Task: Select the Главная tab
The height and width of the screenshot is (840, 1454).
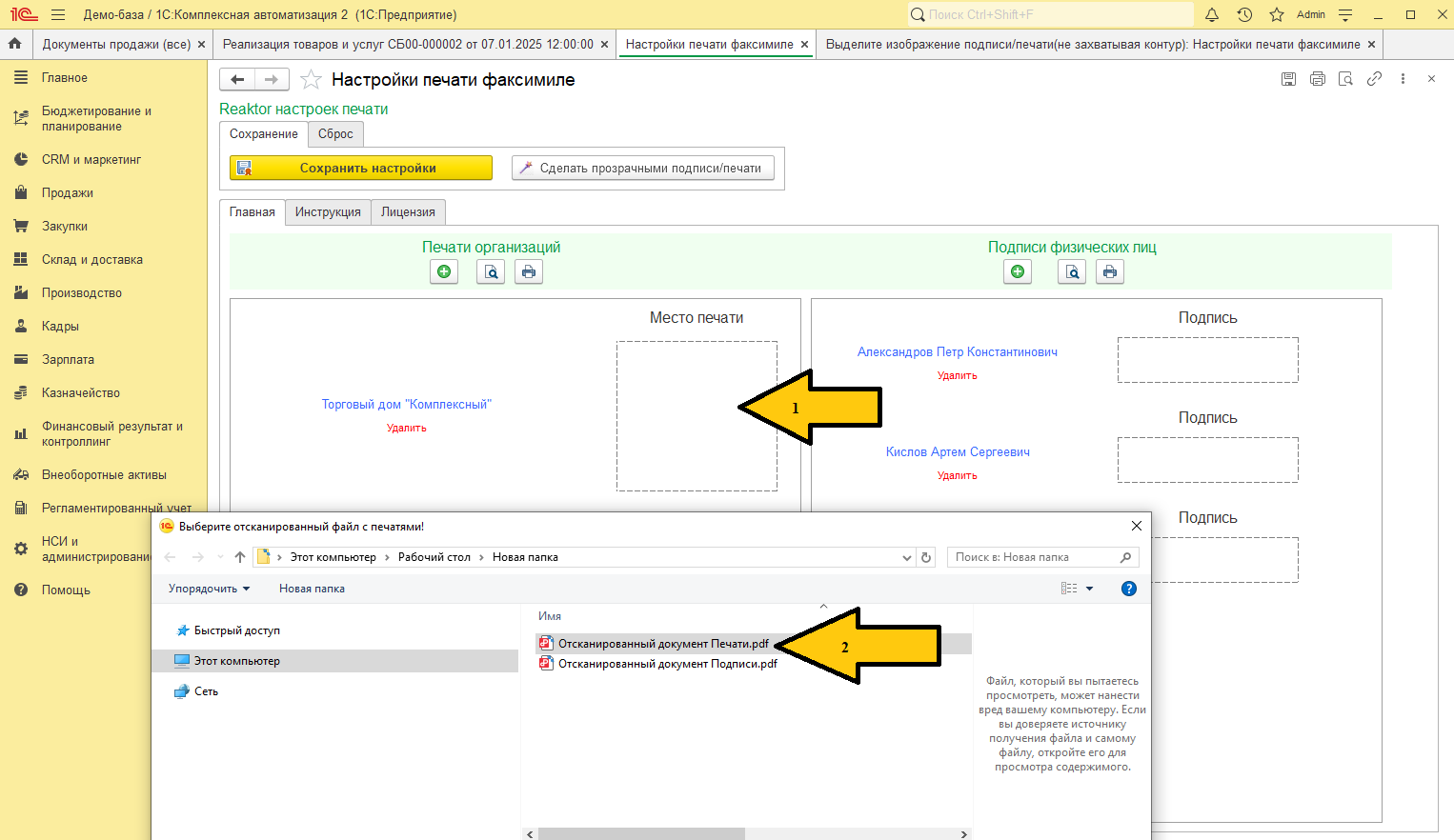Action: pos(252,212)
